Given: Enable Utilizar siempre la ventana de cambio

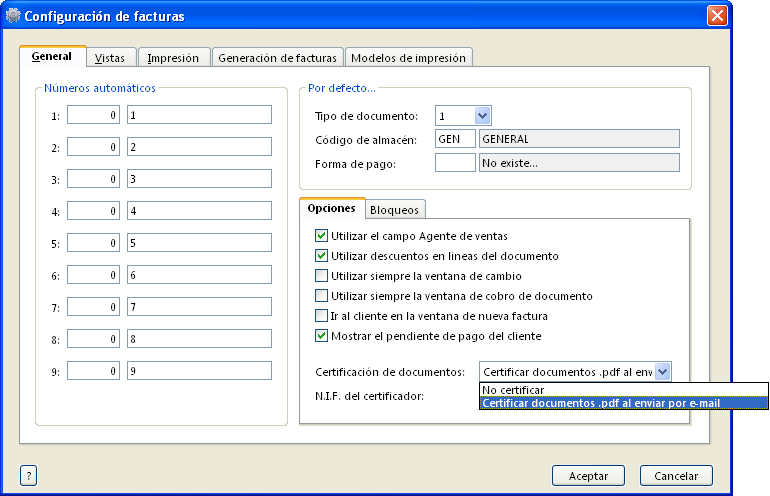Looking at the screenshot, I should click(321, 276).
